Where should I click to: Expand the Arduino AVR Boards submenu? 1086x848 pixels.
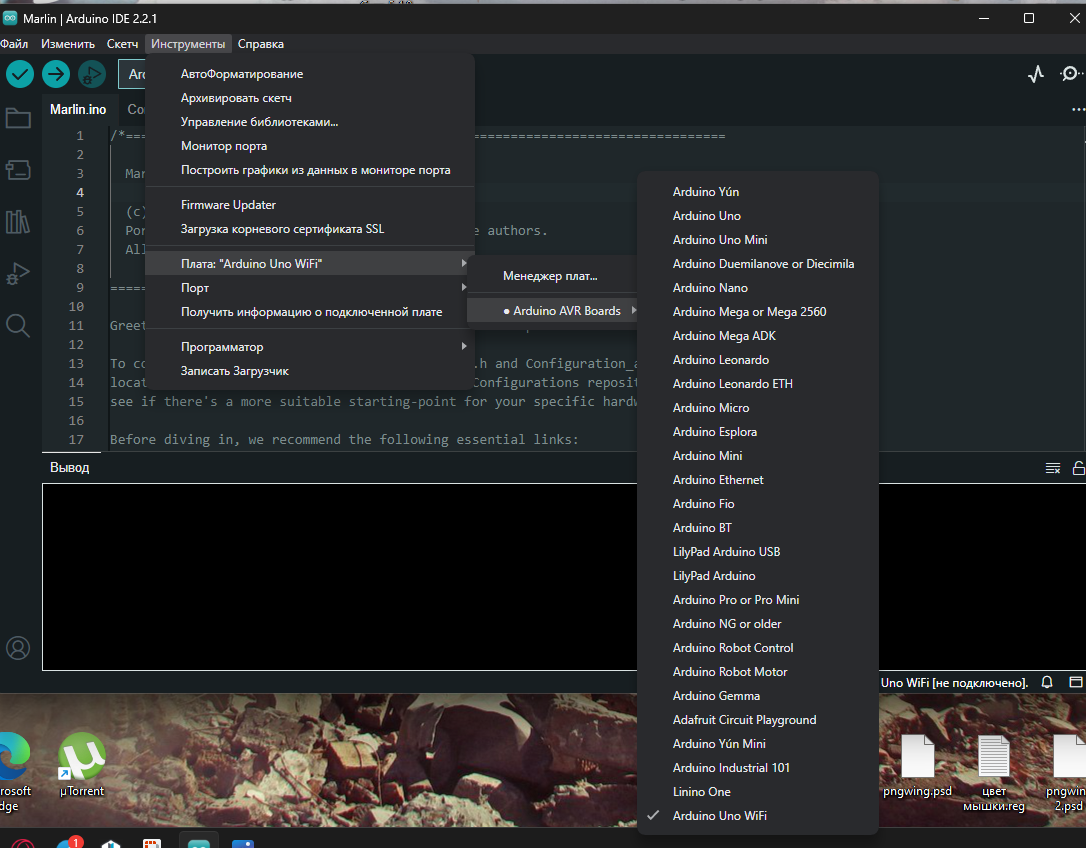pyautogui.click(x=567, y=311)
